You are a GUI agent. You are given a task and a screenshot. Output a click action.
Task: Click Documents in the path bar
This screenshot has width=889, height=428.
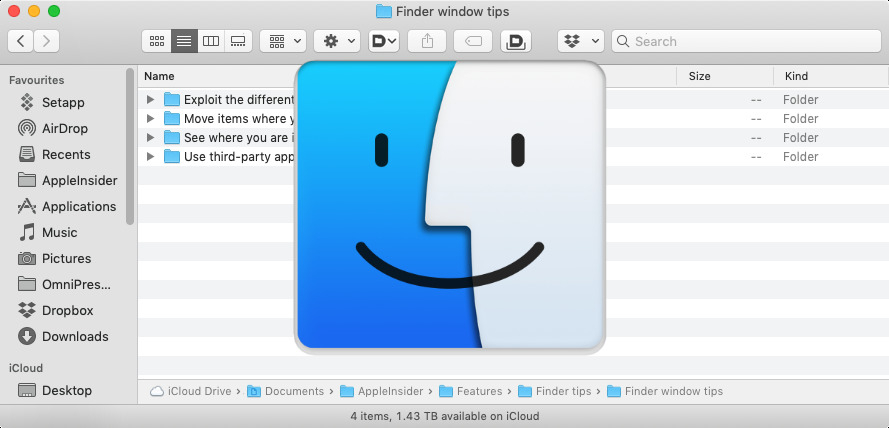click(294, 391)
